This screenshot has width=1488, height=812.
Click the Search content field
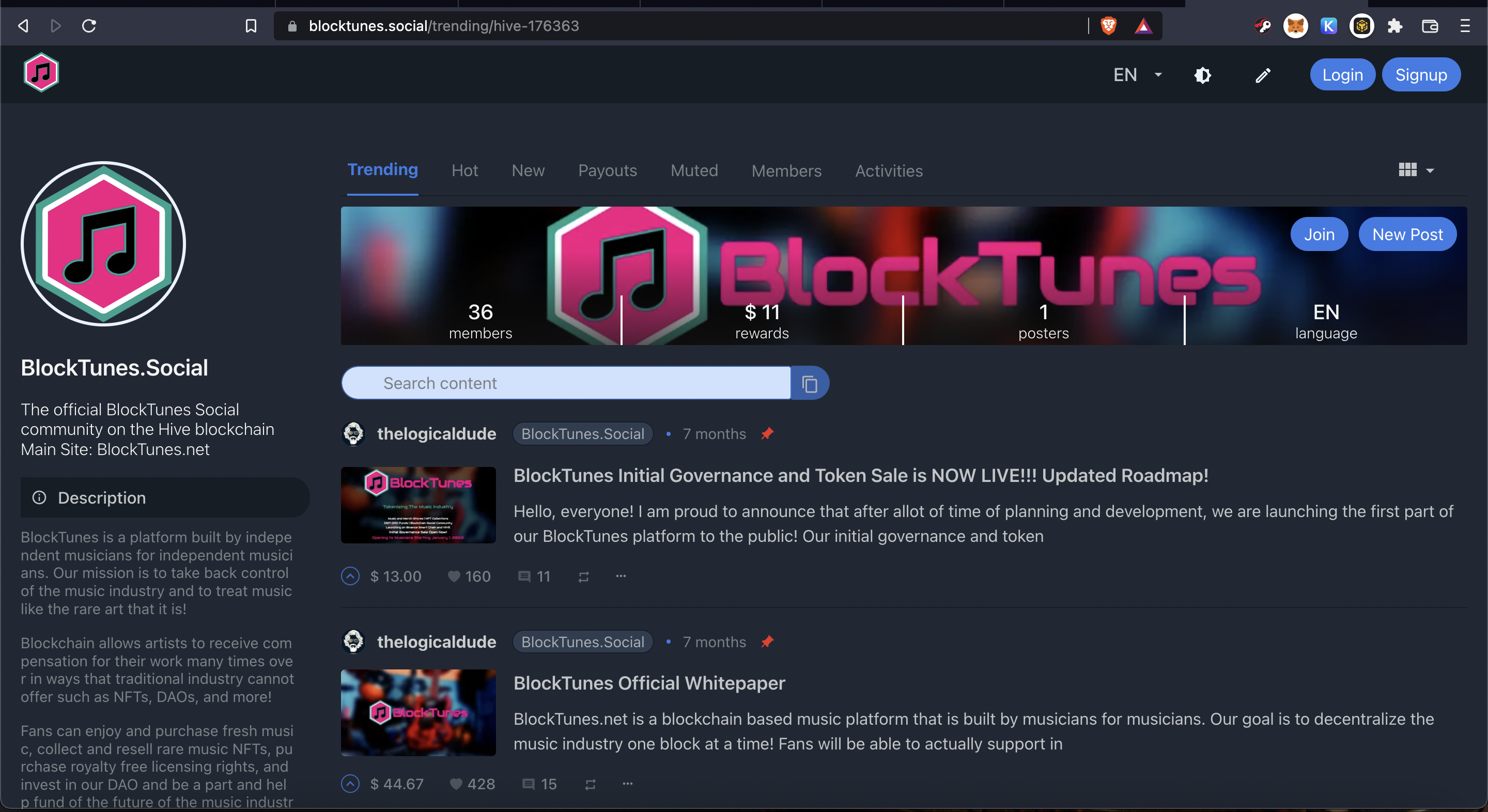(x=566, y=383)
